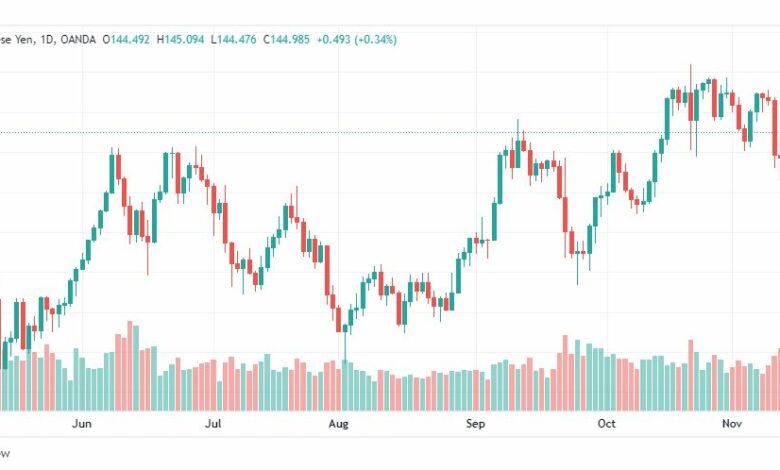
Task: Select the close price C144.985 value
Action: (x=287, y=39)
